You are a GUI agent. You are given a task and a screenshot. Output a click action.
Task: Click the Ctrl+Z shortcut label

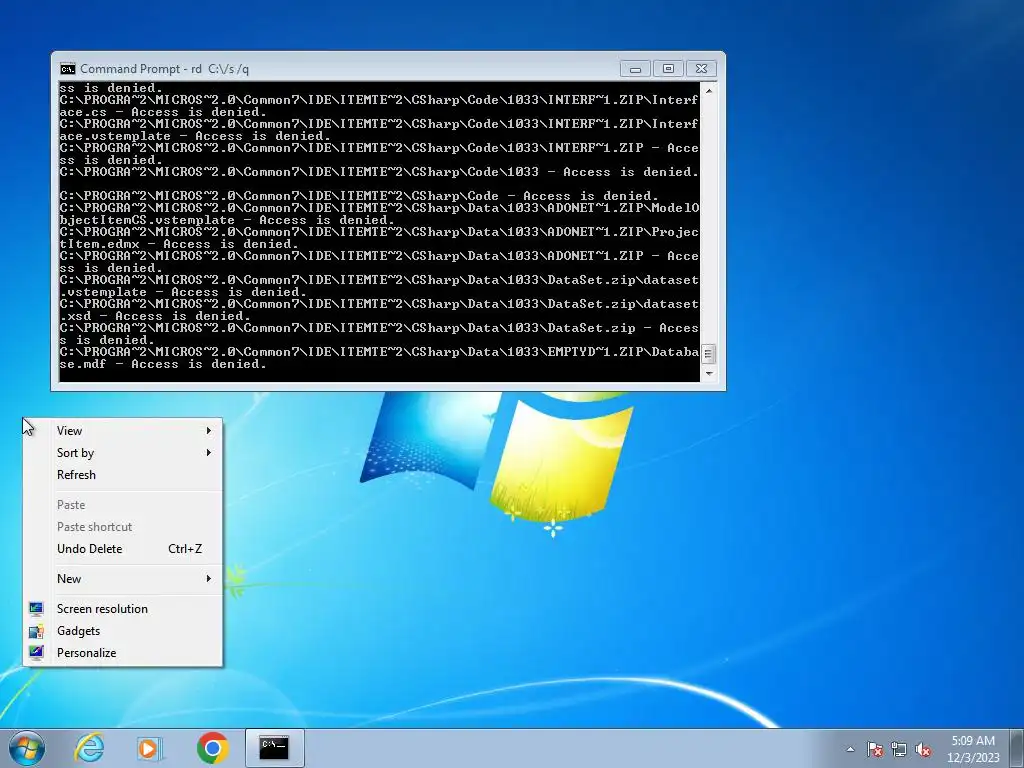pos(185,549)
